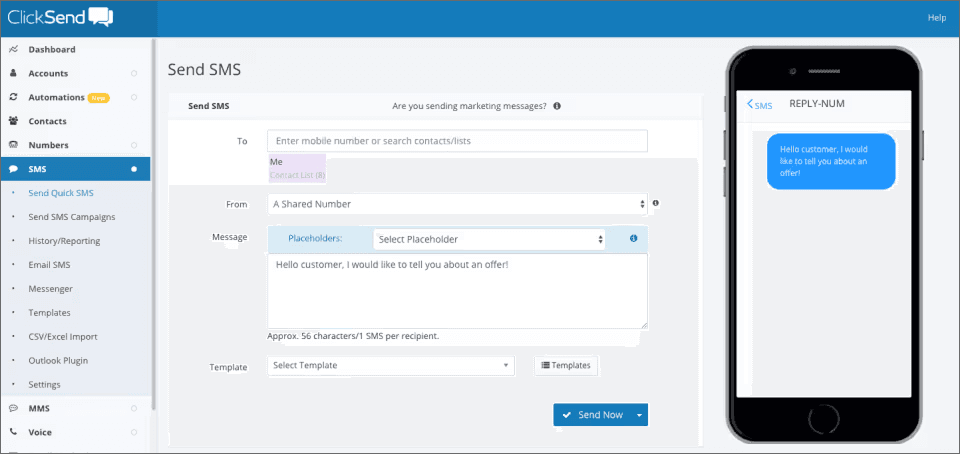Open History/Reporting in the sidebar
The height and width of the screenshot is (454, 960).
point(64,241)
